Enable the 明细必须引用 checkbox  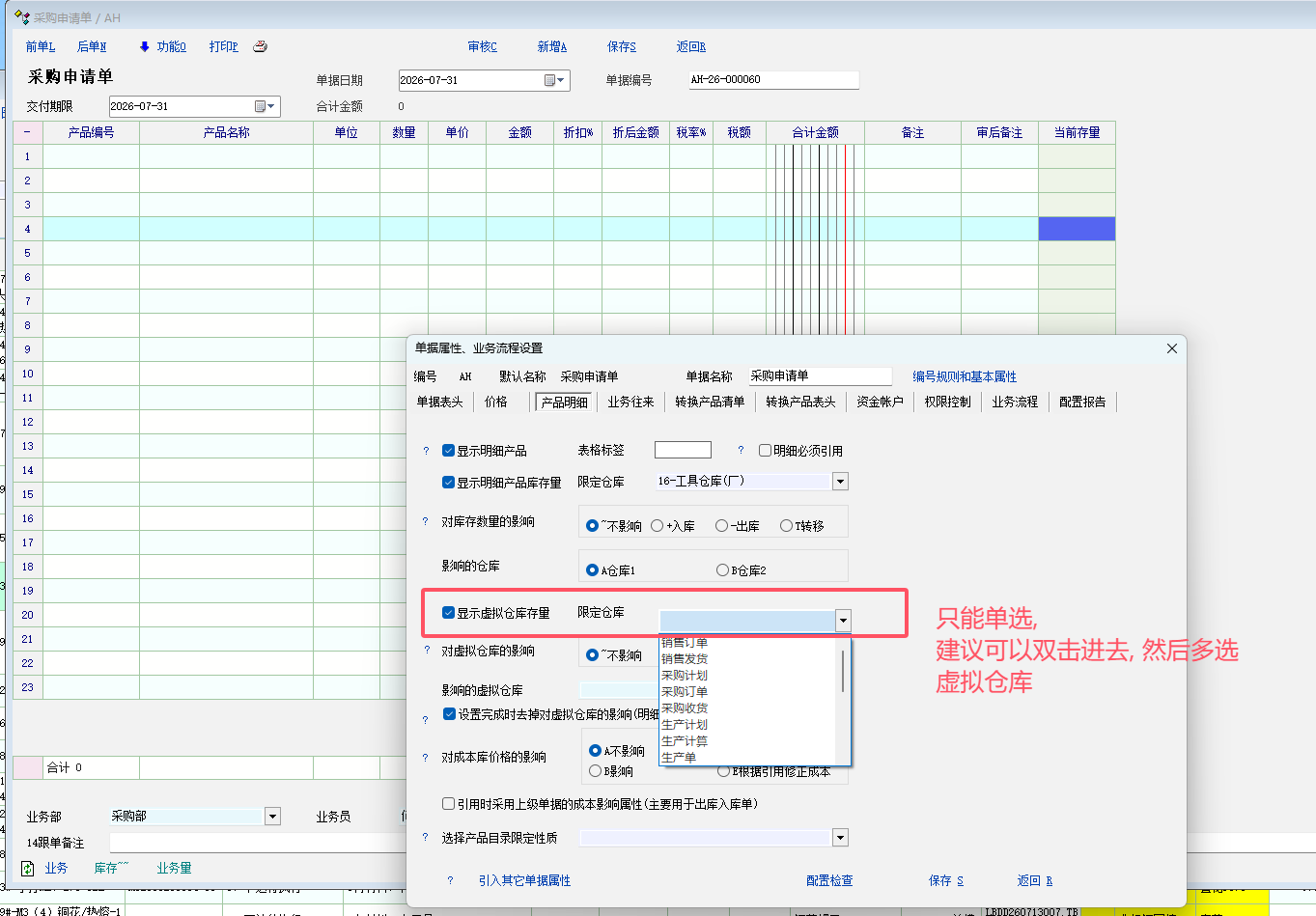pyautogui.click(x=765, y=451)
